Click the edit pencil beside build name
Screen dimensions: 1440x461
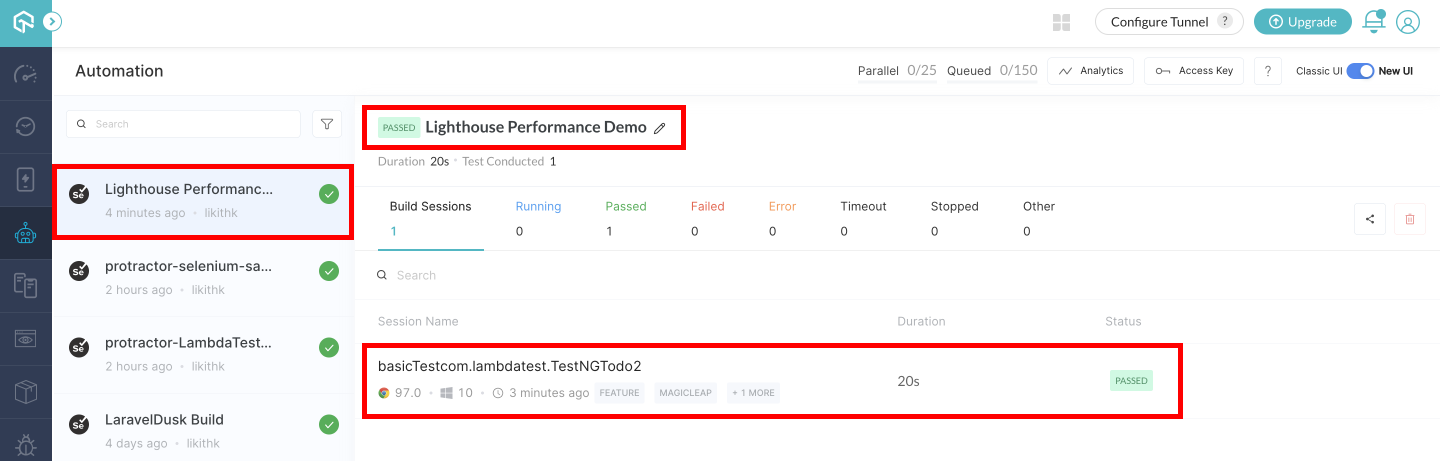coord(659,128)
